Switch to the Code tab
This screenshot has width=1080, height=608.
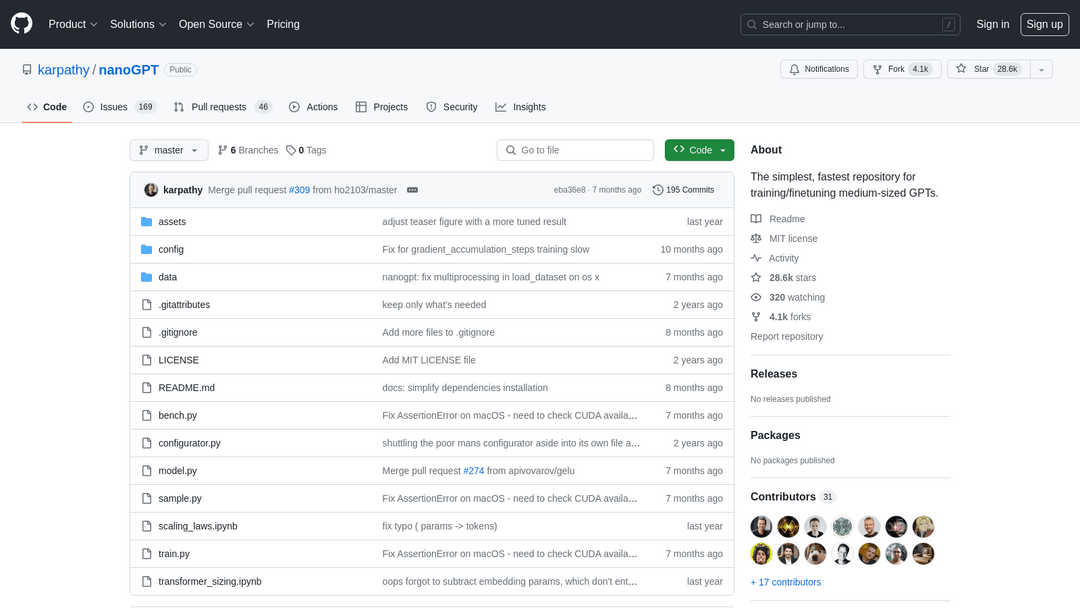pyautogui.click(x=47, y=107)
